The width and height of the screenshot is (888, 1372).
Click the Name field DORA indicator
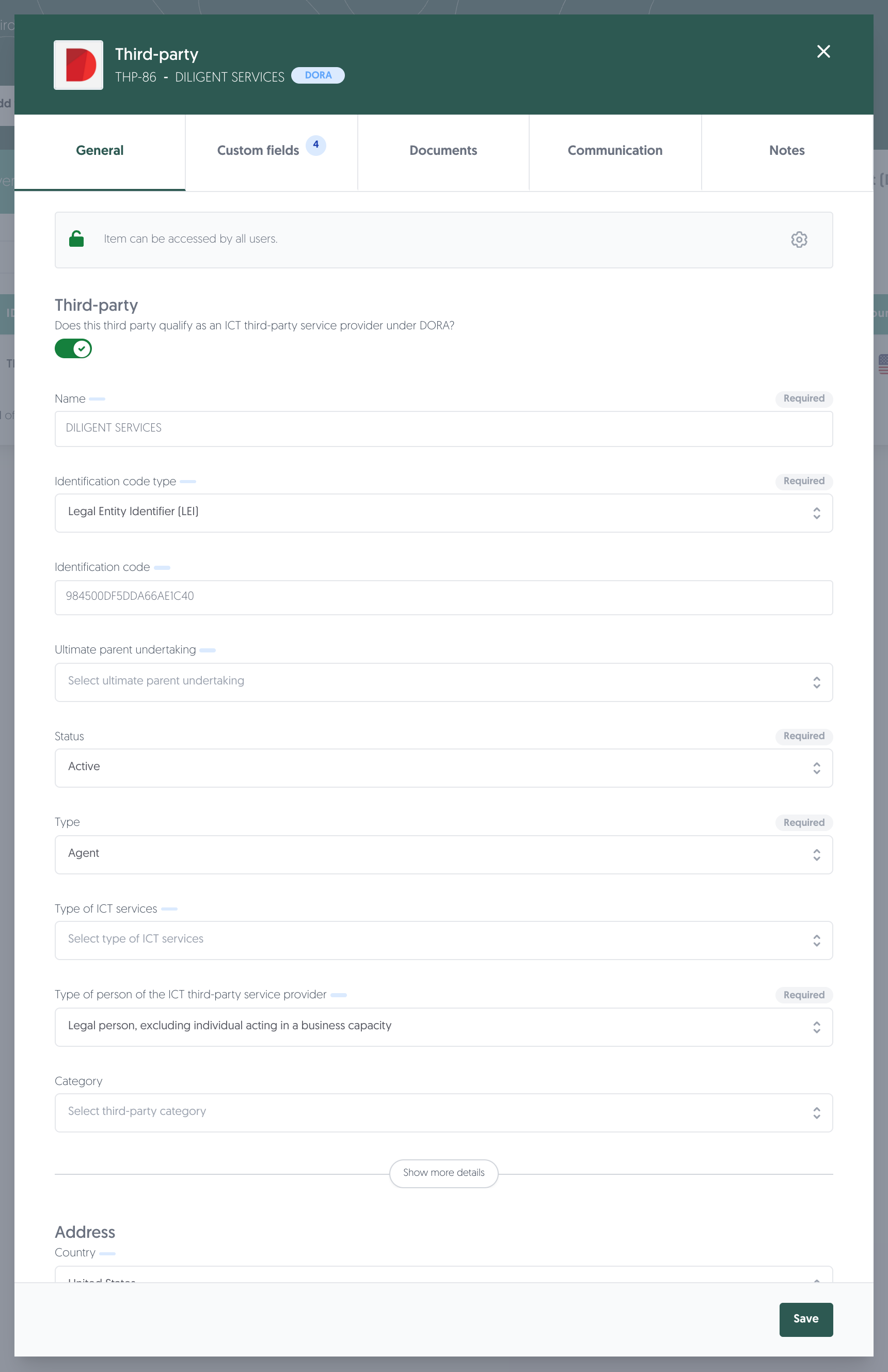[x=97, y=399]
